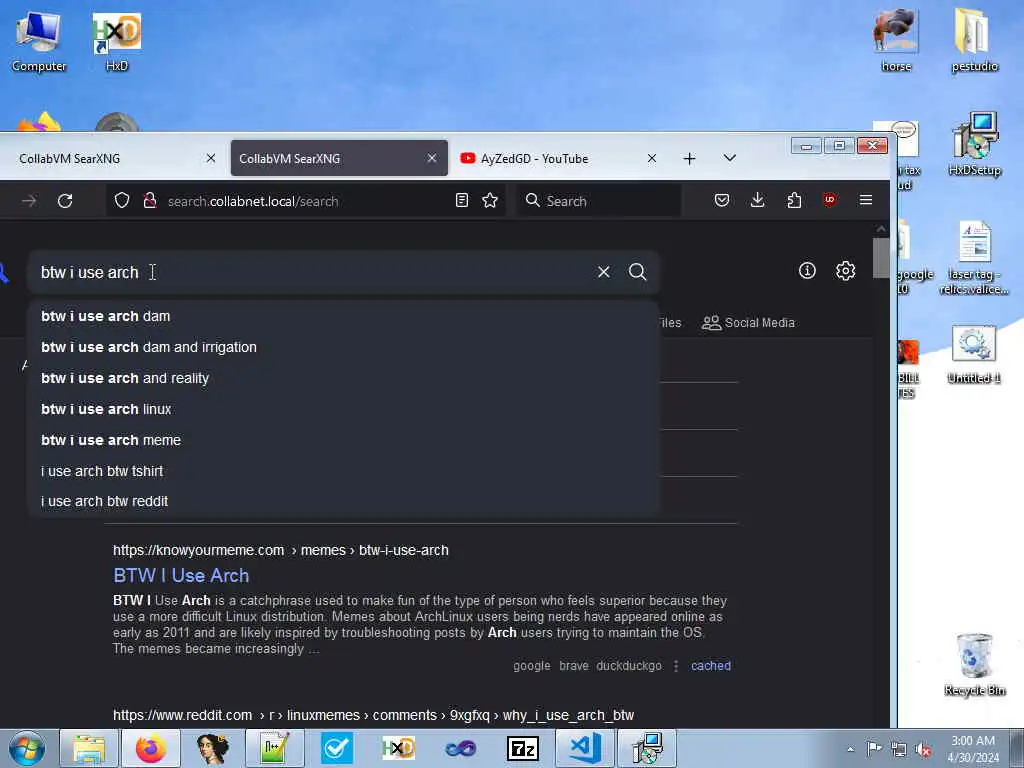Select the Social Media category tab
Image resolution: width=1024 pixels, height=768 pixels.
pos(748,323)
